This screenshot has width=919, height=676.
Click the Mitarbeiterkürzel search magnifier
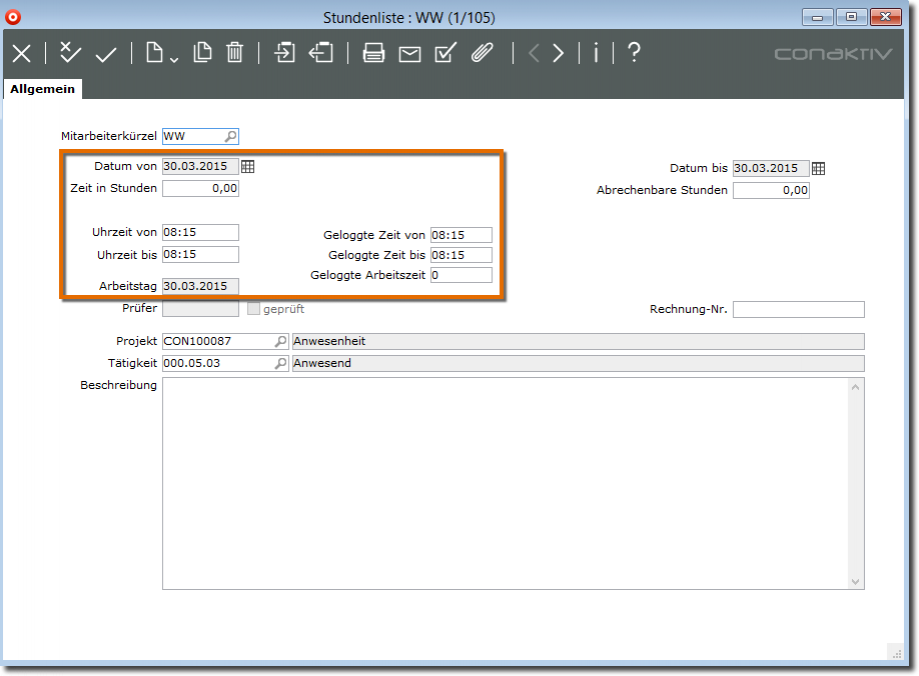[x=231, y=137]
